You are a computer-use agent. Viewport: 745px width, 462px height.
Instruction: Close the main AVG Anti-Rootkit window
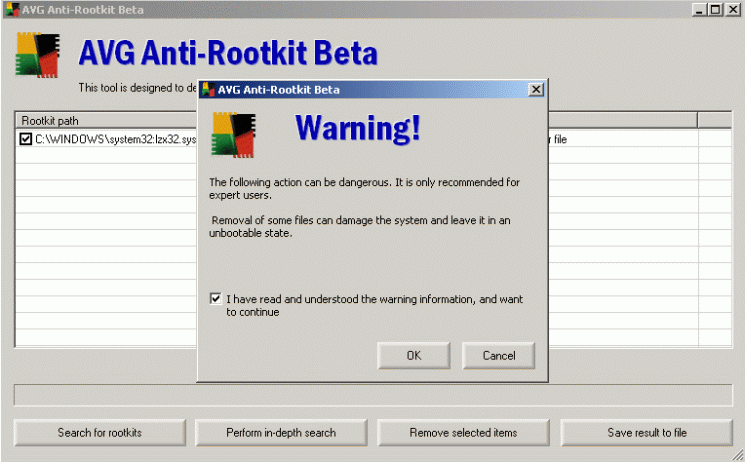pyautogui.click(x=733, y=10)
